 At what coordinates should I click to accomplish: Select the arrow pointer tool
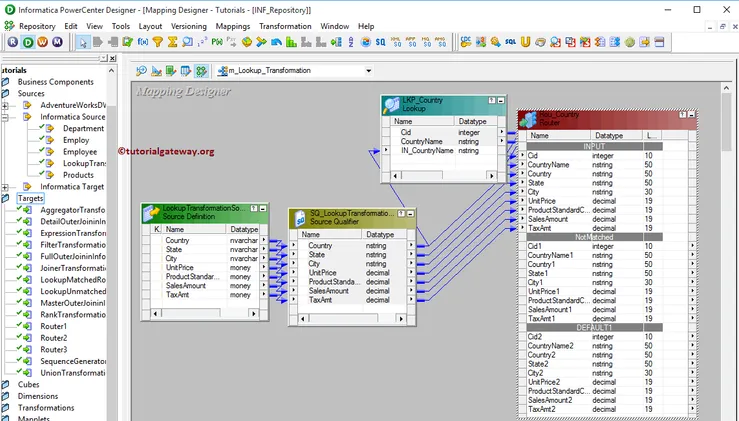pyautogui.click(x=83, y=42)
